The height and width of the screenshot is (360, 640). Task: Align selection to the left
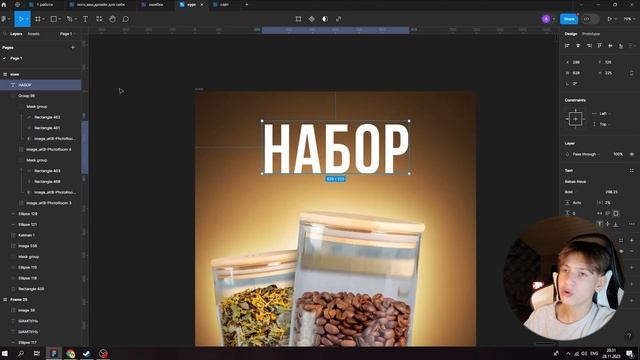tap(567, 46)
